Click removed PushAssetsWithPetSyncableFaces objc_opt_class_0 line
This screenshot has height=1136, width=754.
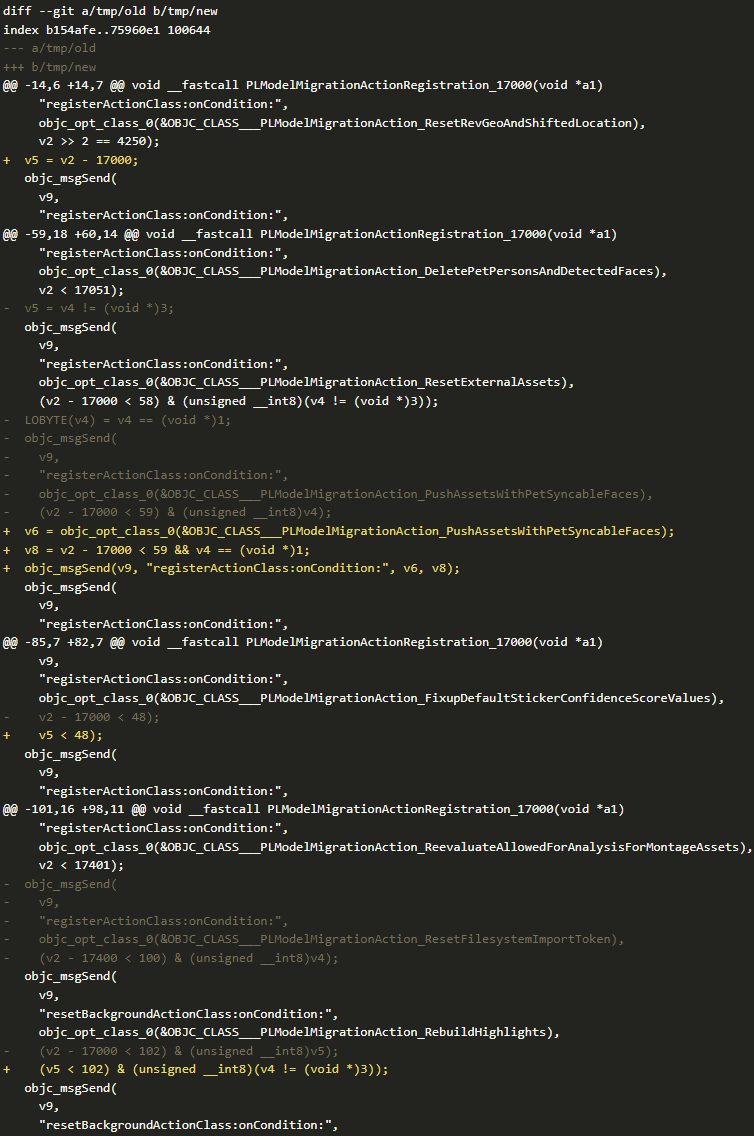click(x=328, y=494)
